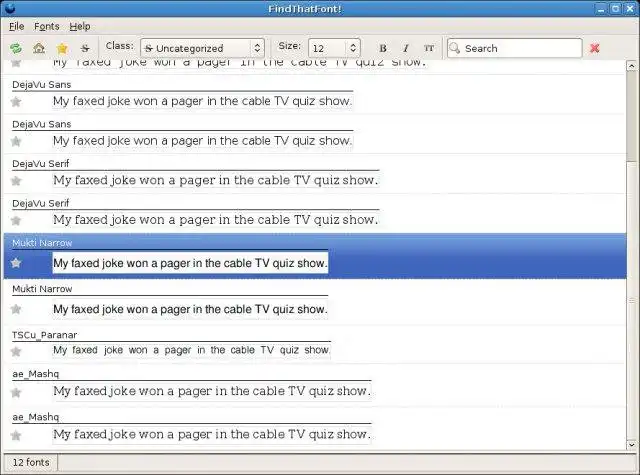Favorite the second DejaVu Sans font star
The image size is (640, 475).
click(16, 141)
